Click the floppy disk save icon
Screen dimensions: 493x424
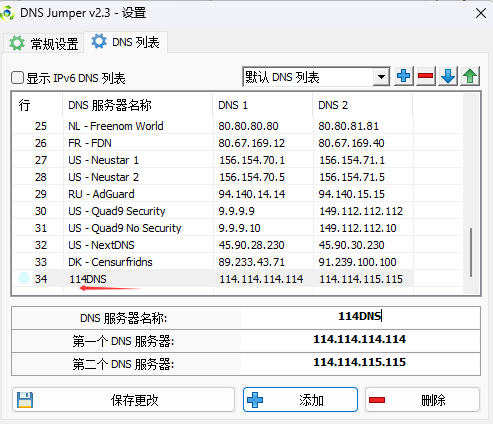[x=25, y=400]
